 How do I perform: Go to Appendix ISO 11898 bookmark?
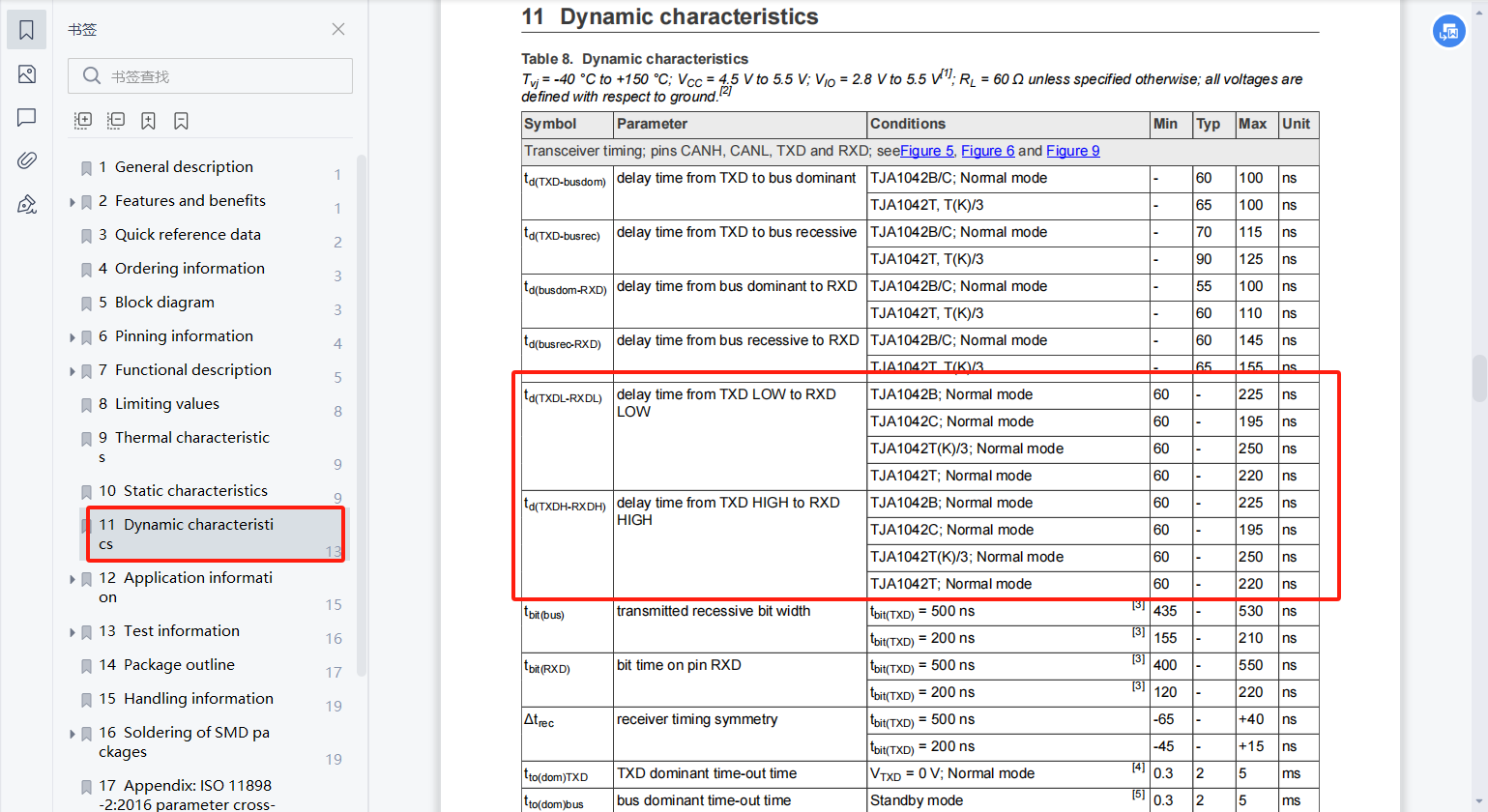tap(187, 795)
